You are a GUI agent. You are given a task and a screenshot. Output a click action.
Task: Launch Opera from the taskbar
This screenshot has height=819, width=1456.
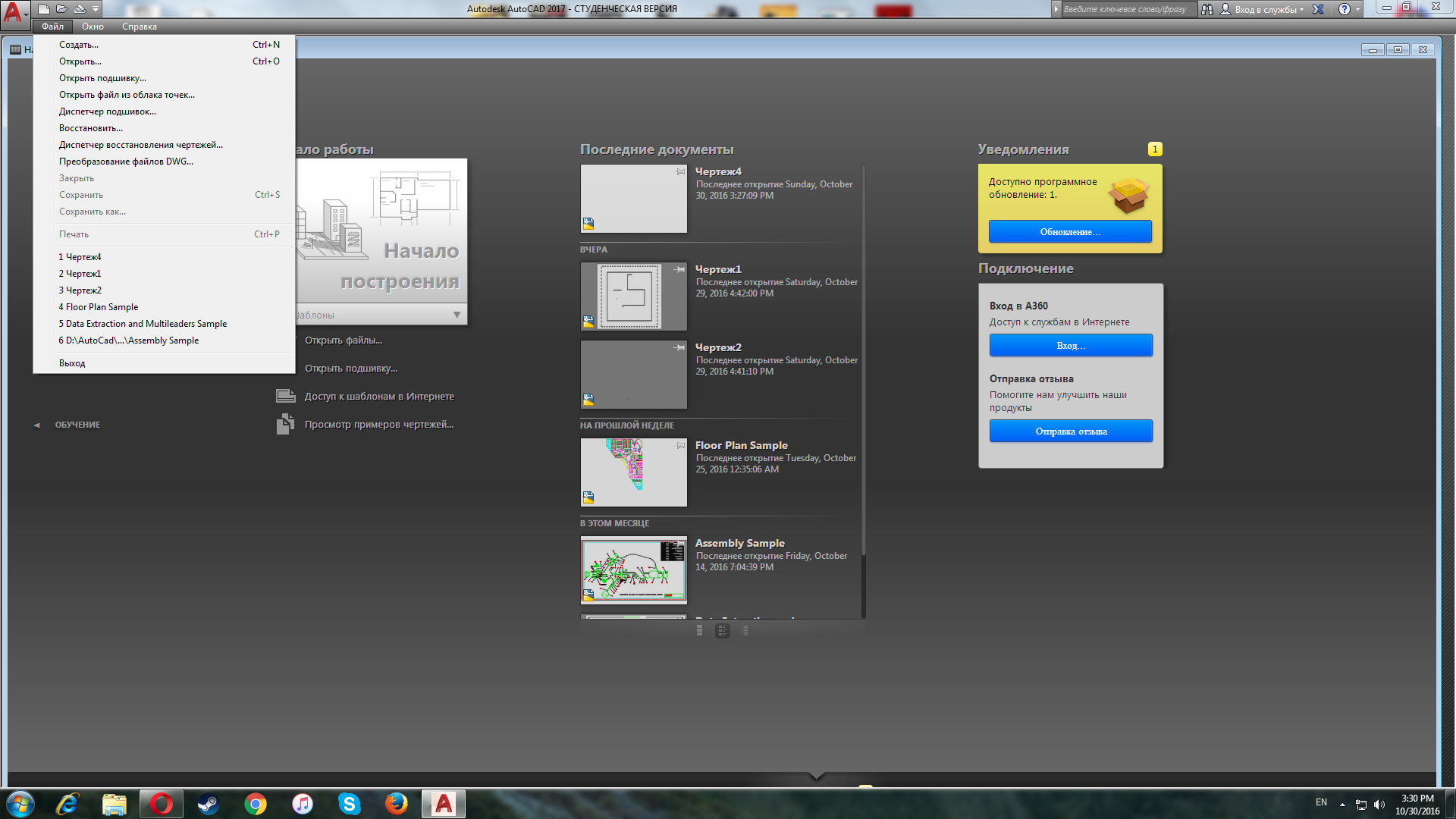tap(161, 804)
